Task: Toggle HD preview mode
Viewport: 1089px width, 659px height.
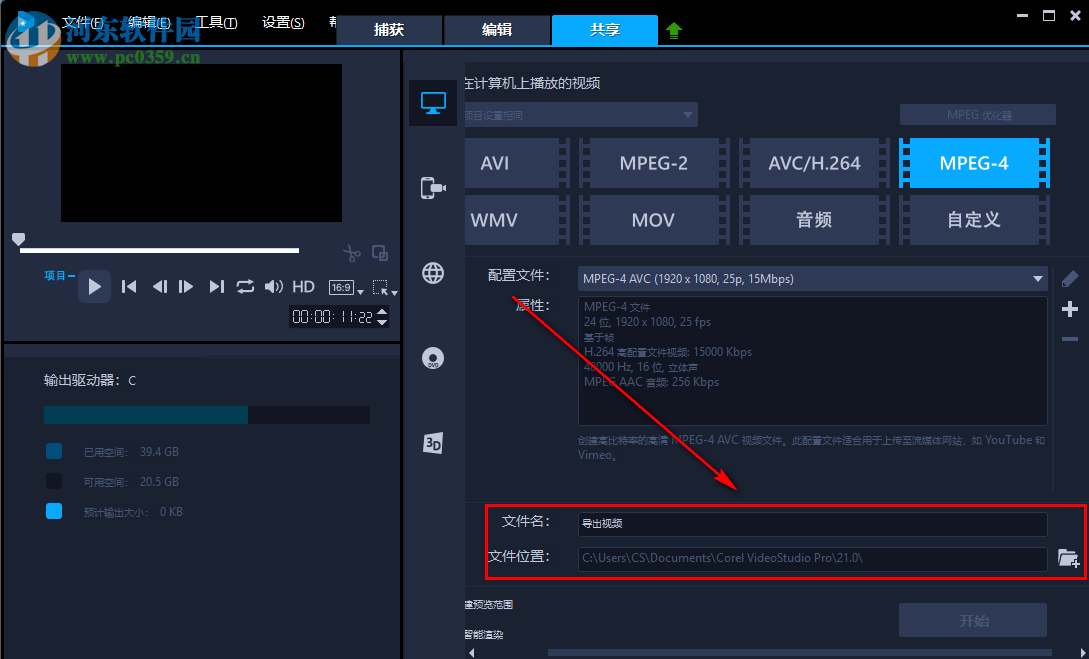Action: (x=304, y=287)
